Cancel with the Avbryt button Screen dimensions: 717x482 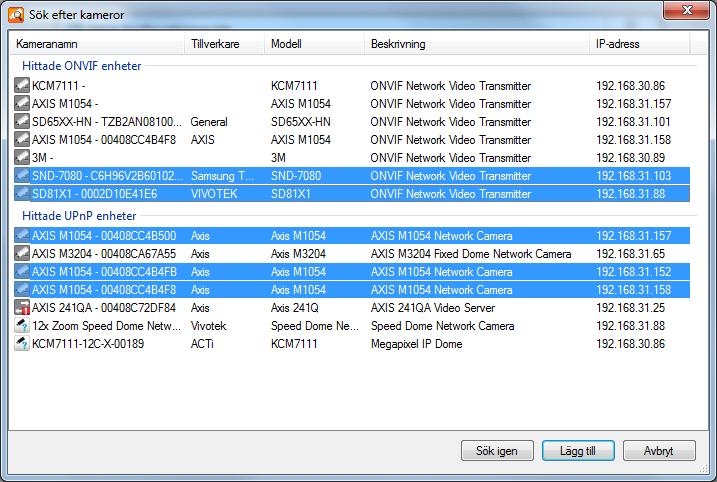click(659, 451)
